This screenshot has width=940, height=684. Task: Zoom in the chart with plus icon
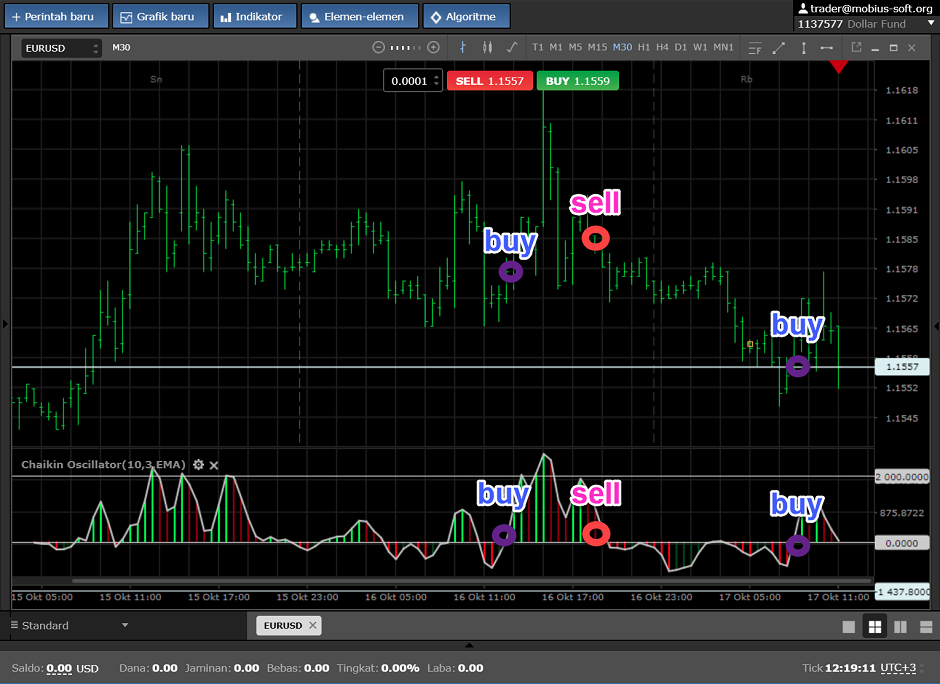(433, 47)
